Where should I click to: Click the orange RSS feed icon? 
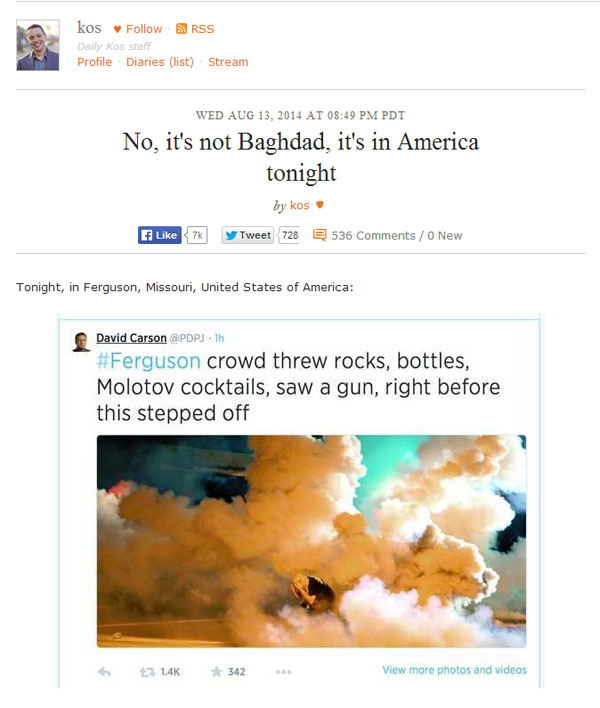point(181,28)
